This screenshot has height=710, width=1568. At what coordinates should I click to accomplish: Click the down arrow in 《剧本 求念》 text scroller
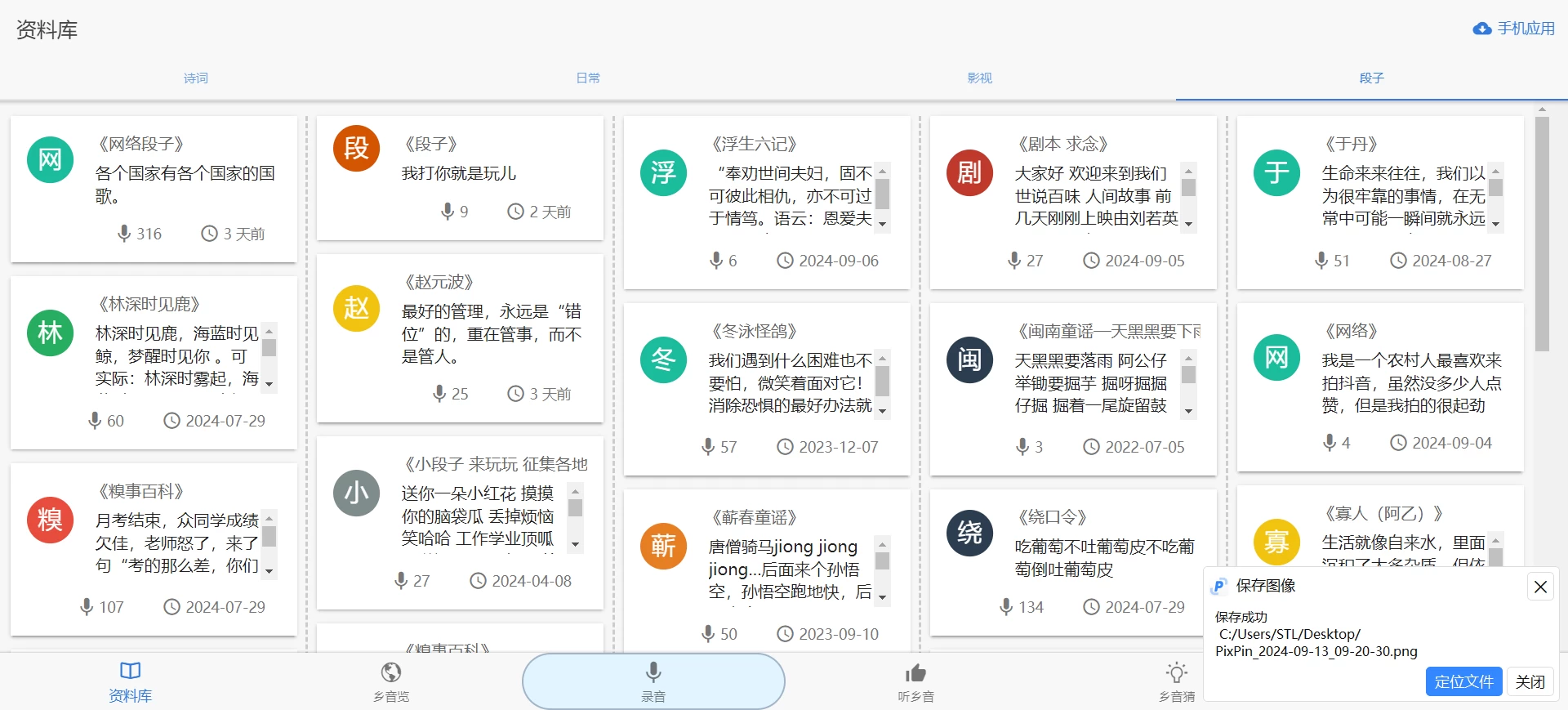1189,224
